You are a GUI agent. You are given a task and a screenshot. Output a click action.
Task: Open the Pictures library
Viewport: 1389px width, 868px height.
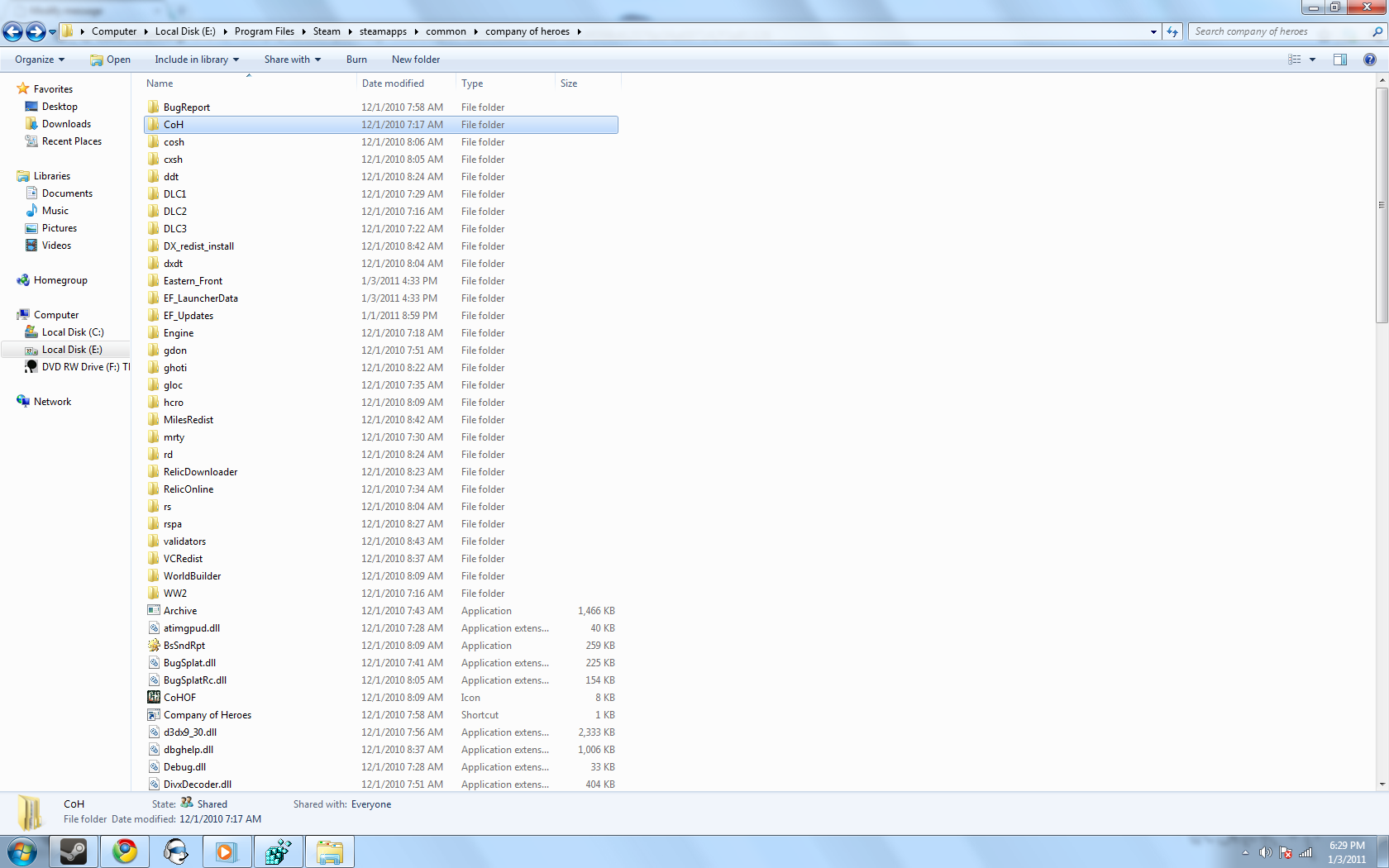click(60, 228)
